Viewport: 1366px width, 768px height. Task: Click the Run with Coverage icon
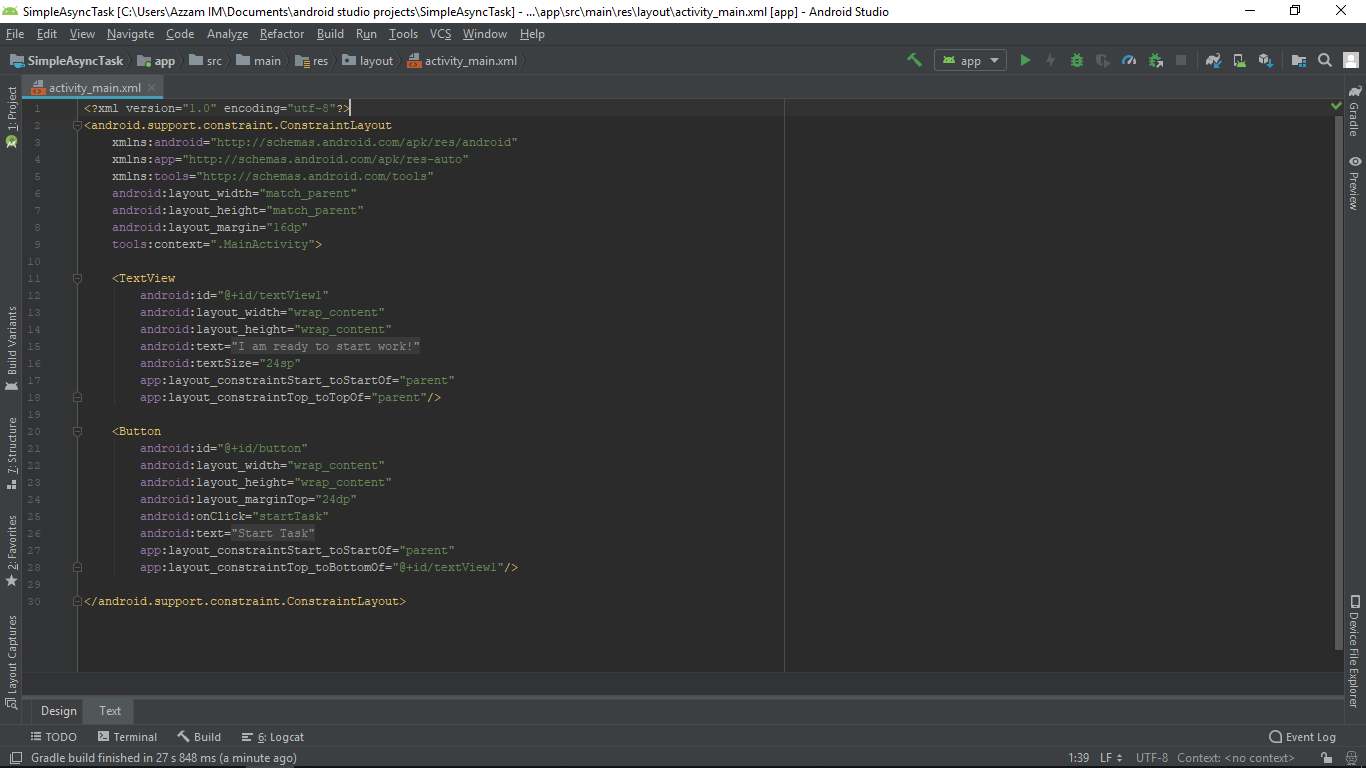click(x=1103, y=60)
